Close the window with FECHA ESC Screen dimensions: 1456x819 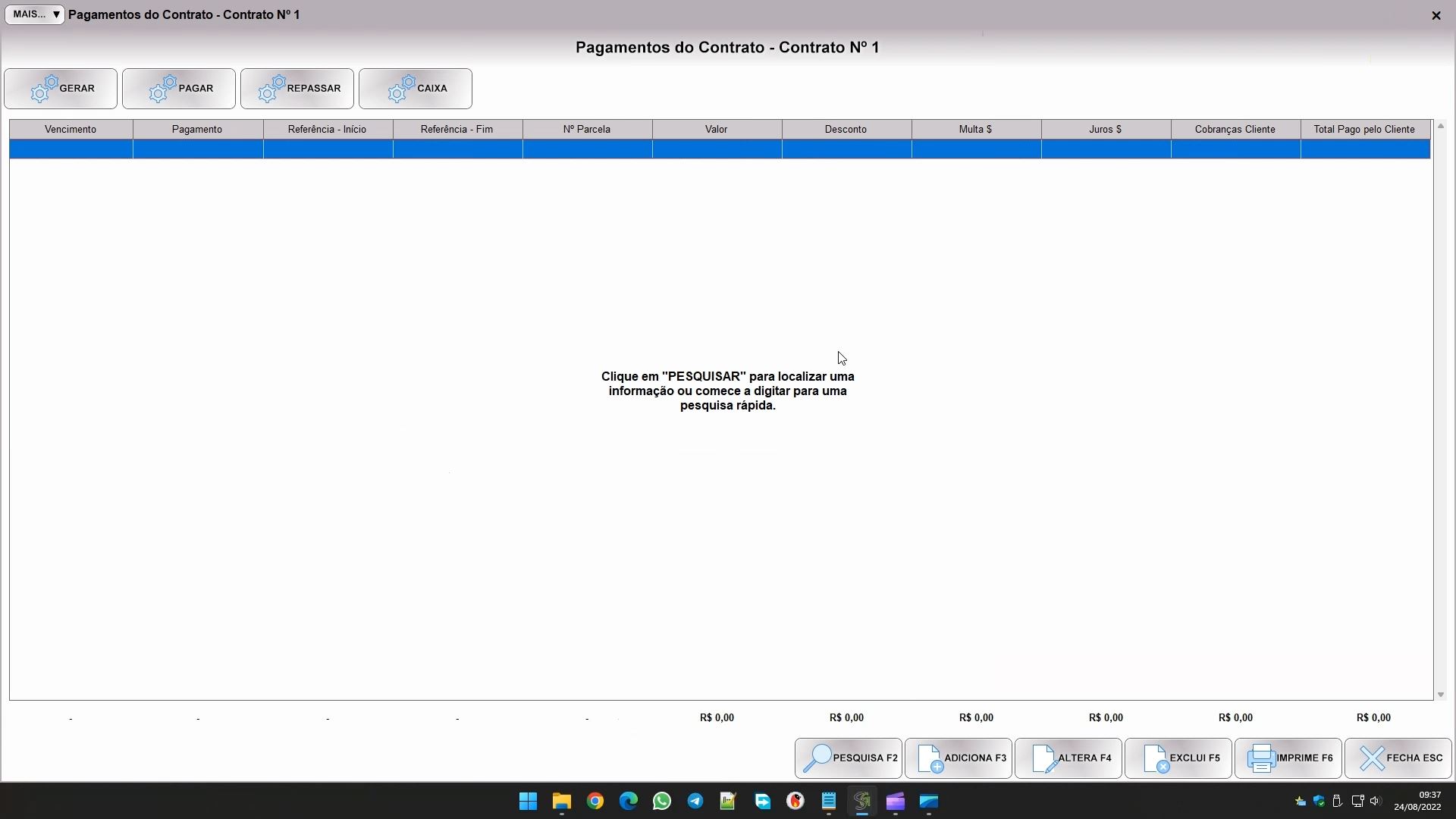(1398, 758)
